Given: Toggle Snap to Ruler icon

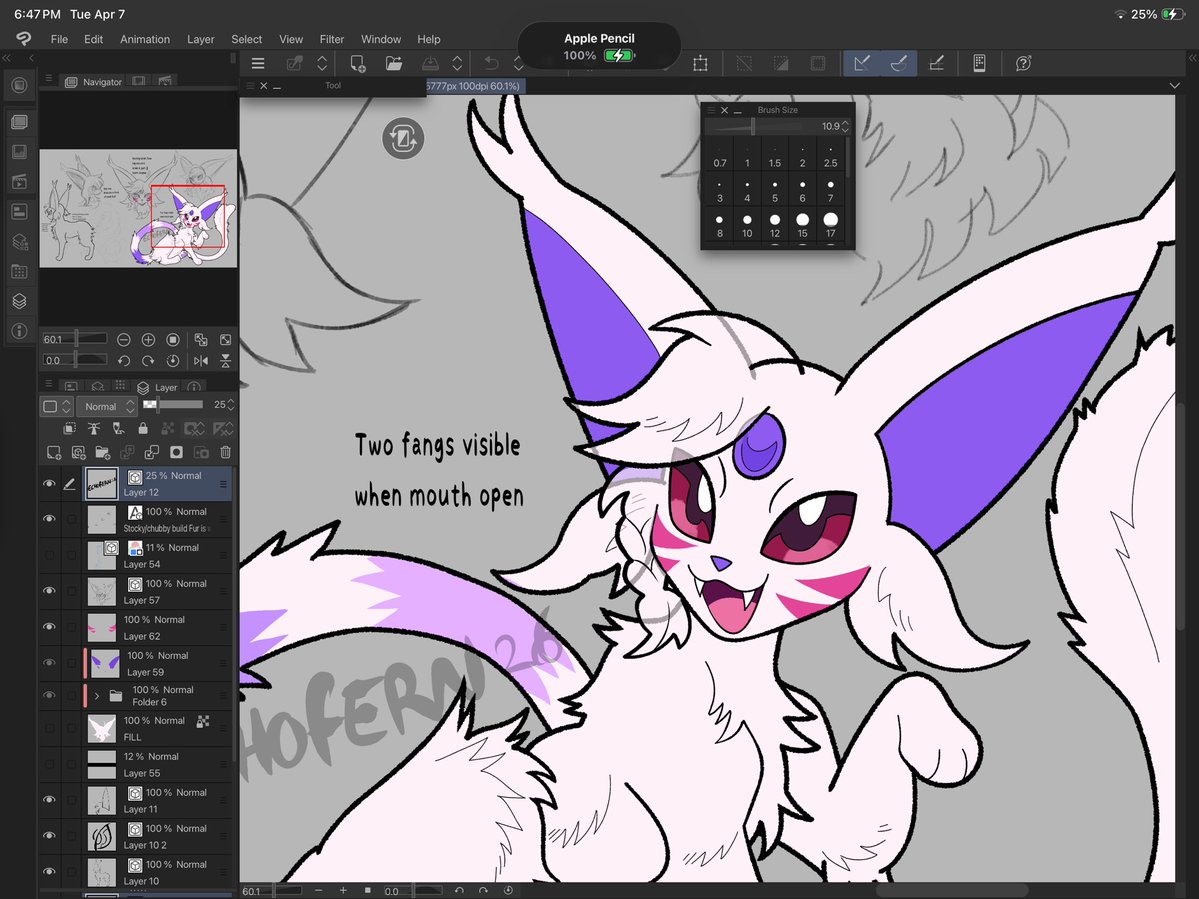Looking at the screenshot, I should click(x=862, y=63).
